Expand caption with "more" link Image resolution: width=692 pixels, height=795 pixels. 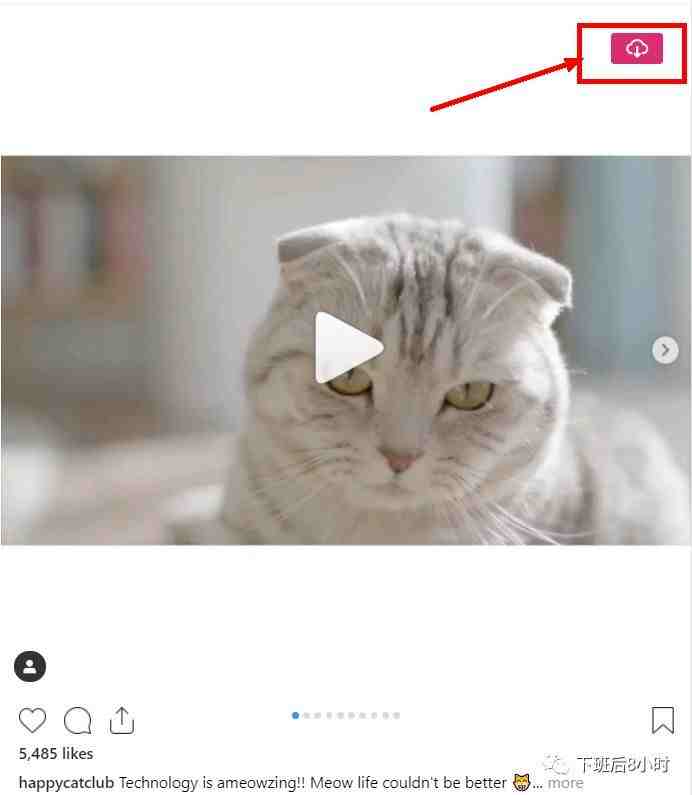point(565,783)
